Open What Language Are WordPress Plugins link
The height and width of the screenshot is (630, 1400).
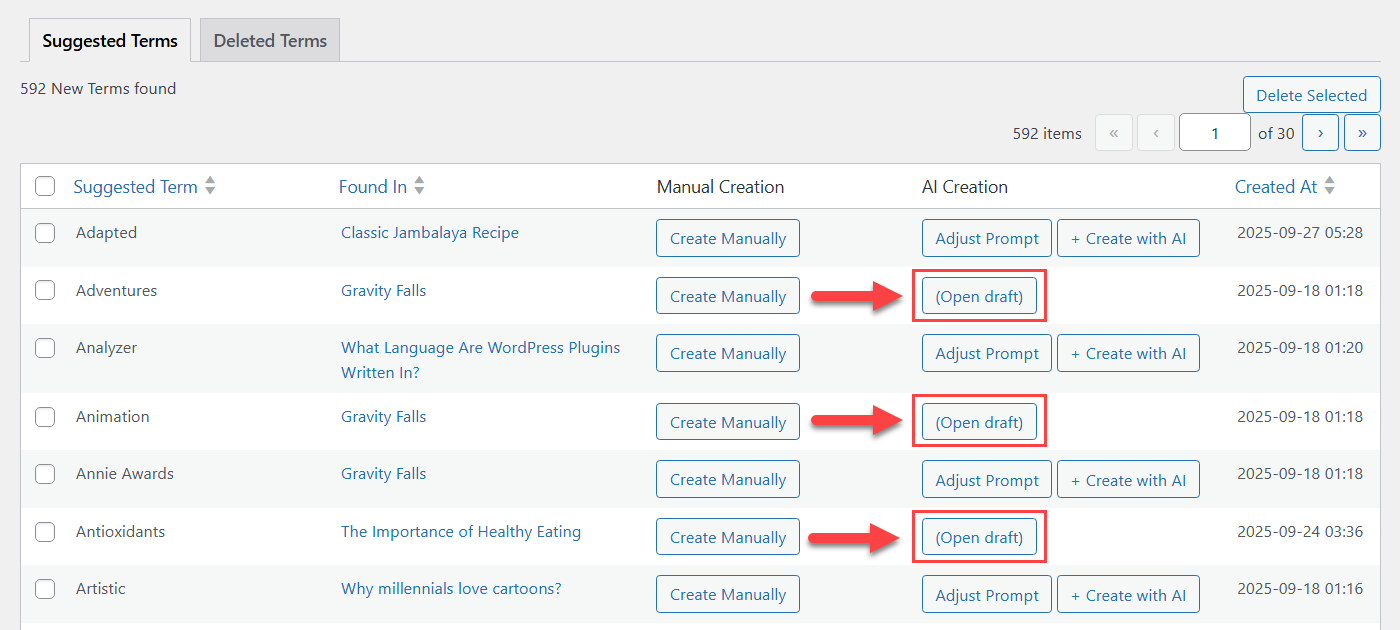[x=480, y=360]
